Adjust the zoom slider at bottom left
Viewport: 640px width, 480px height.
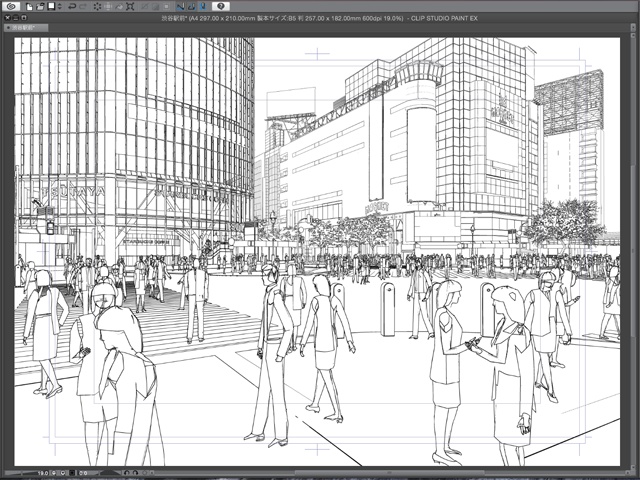point(20,473)
